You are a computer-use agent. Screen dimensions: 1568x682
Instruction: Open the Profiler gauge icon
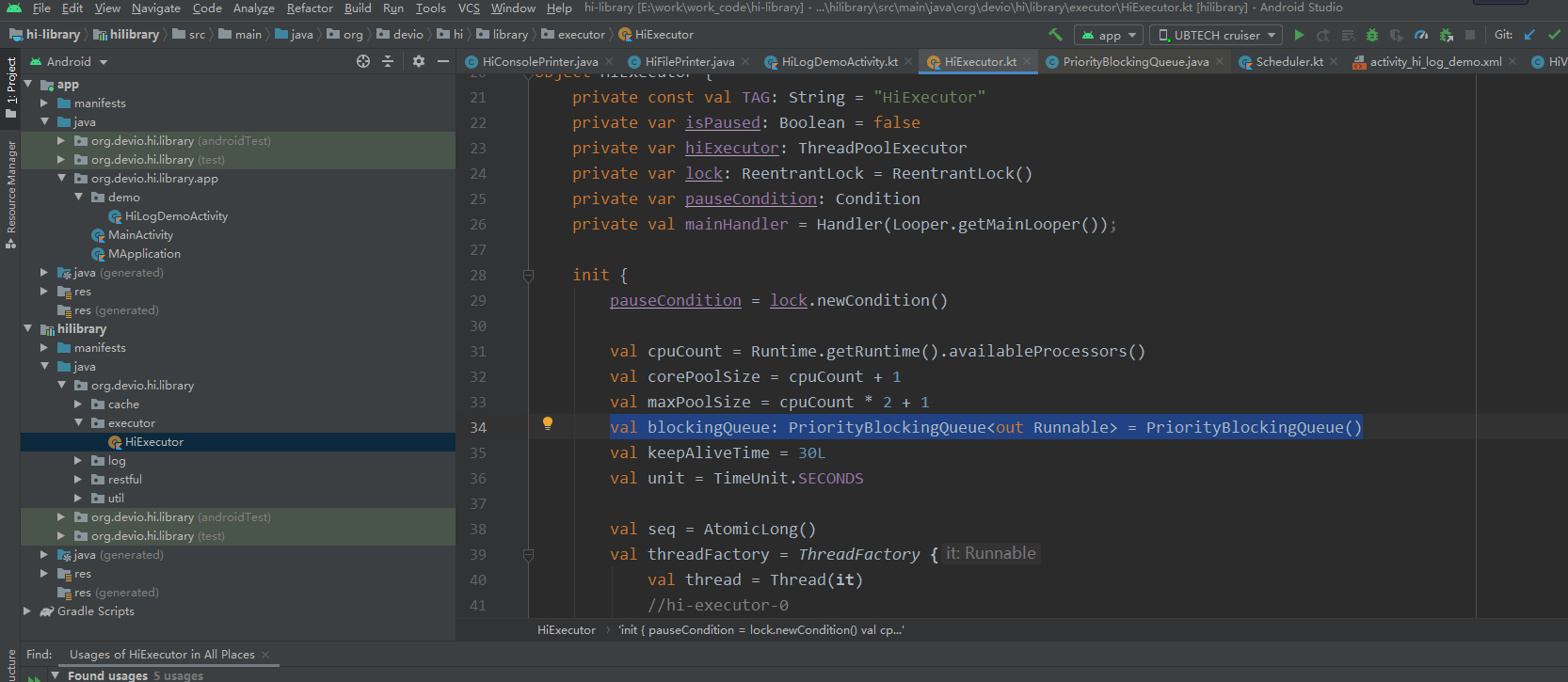[x=1421, y=35]
